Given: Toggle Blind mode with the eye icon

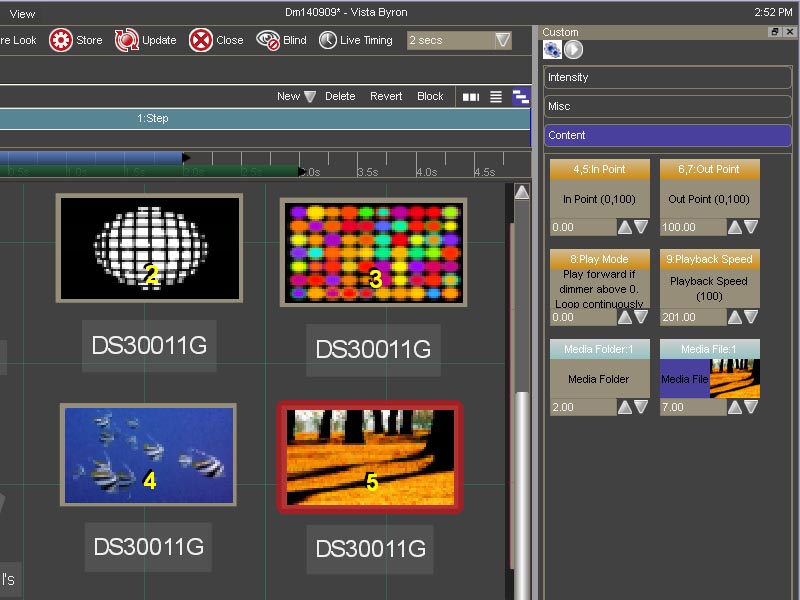Looking at the screenshot, I should click(x=268, y=40).
